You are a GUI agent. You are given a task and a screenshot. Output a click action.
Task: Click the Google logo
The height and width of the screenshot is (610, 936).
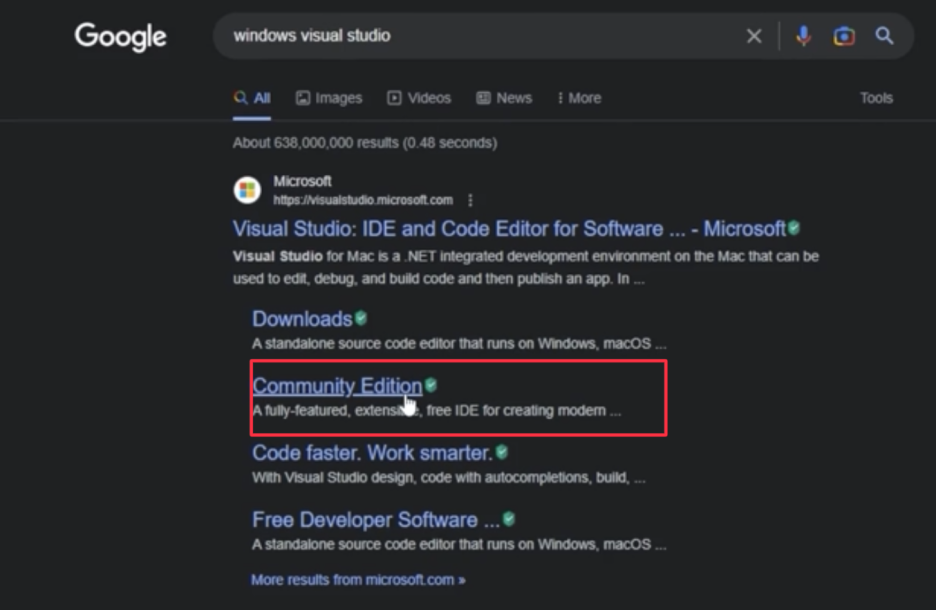tap(121, 36)
